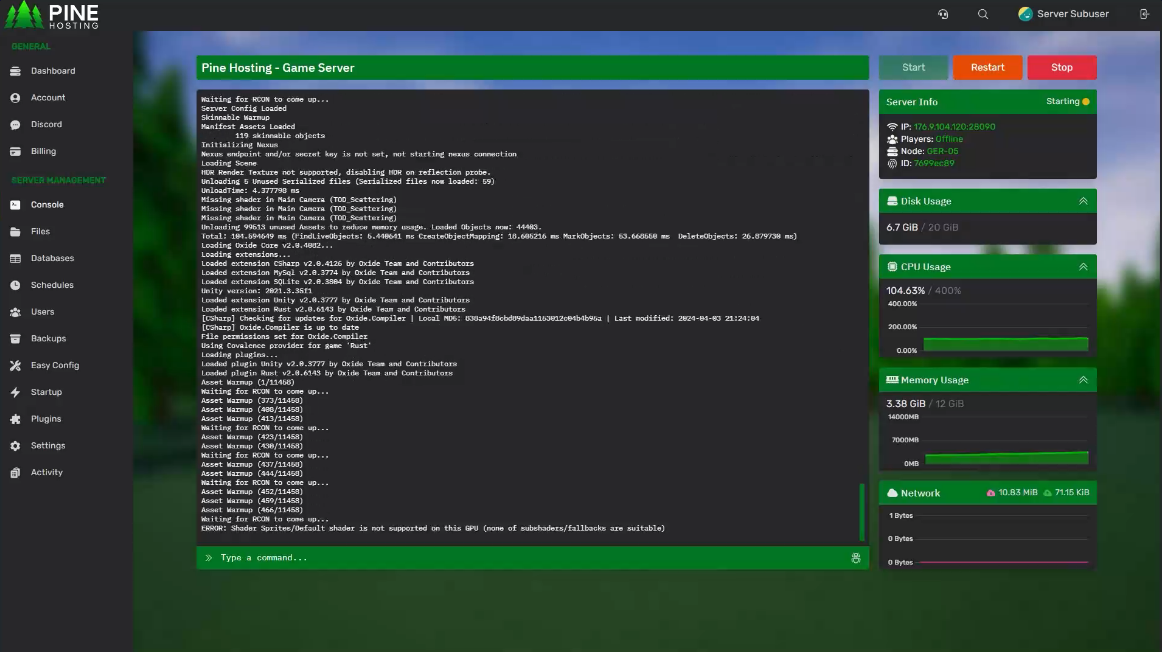Click the Activity icon in sidebar
Screen dimensions: 1162x652
15,472
